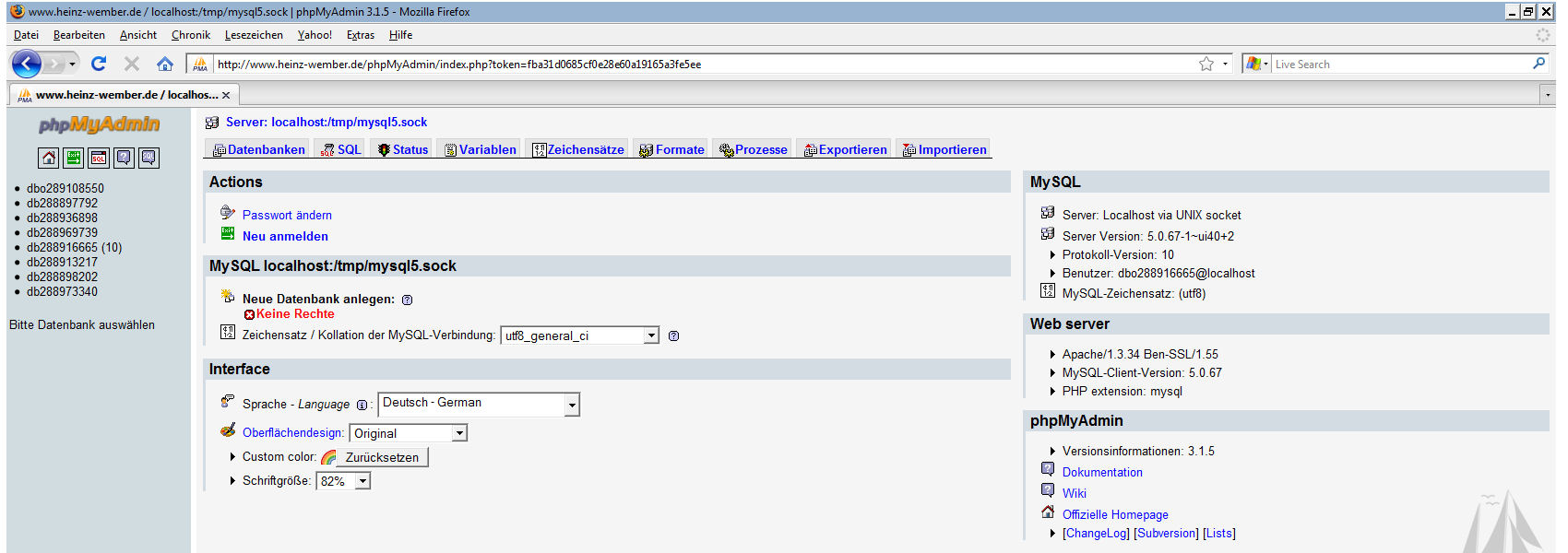Switch to the Status tab

pos(403,149)
